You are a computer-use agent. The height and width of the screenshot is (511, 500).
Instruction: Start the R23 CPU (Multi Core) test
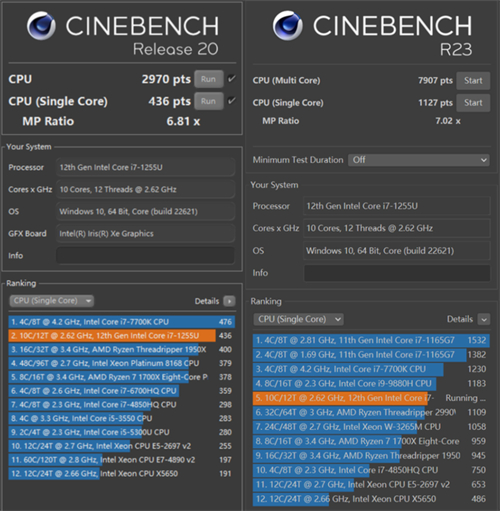point(473,80)
